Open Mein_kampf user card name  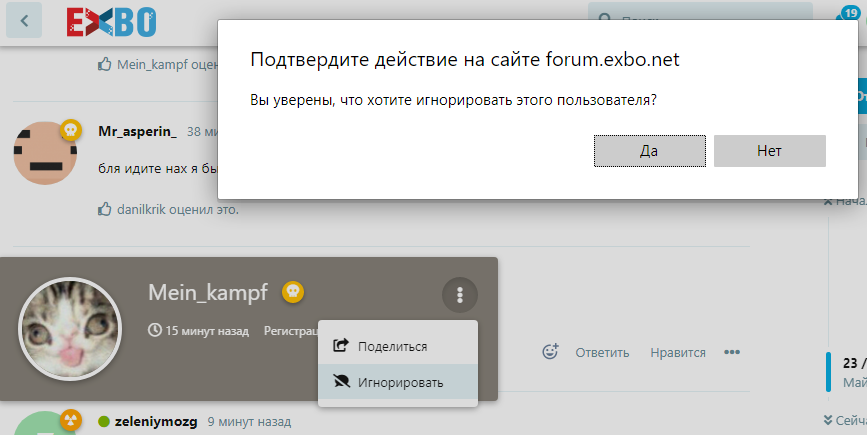[208, 292]
